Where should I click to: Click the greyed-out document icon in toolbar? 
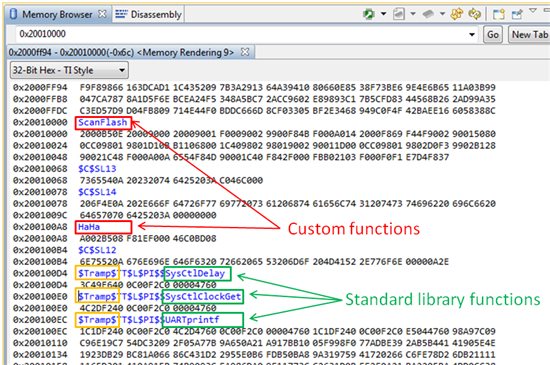pos(399,14)
